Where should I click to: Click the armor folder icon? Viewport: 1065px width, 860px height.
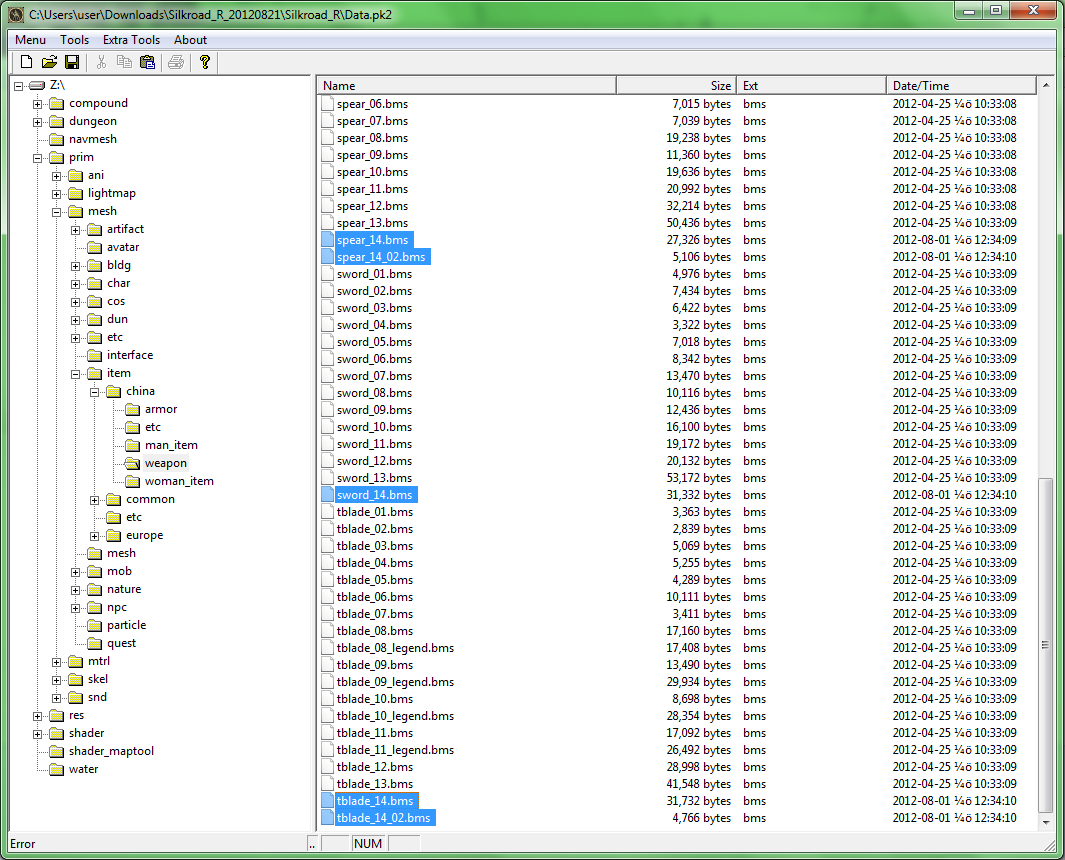(132, 410)
